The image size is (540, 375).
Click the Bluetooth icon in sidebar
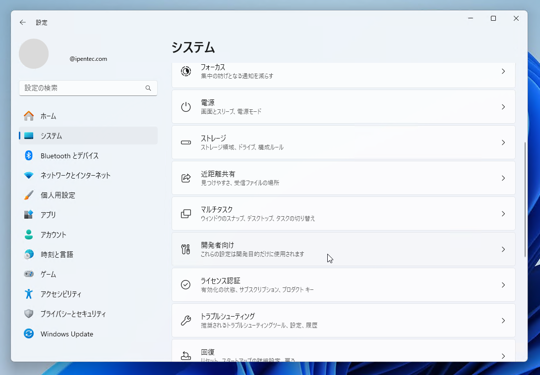click(x=29, y=155)
